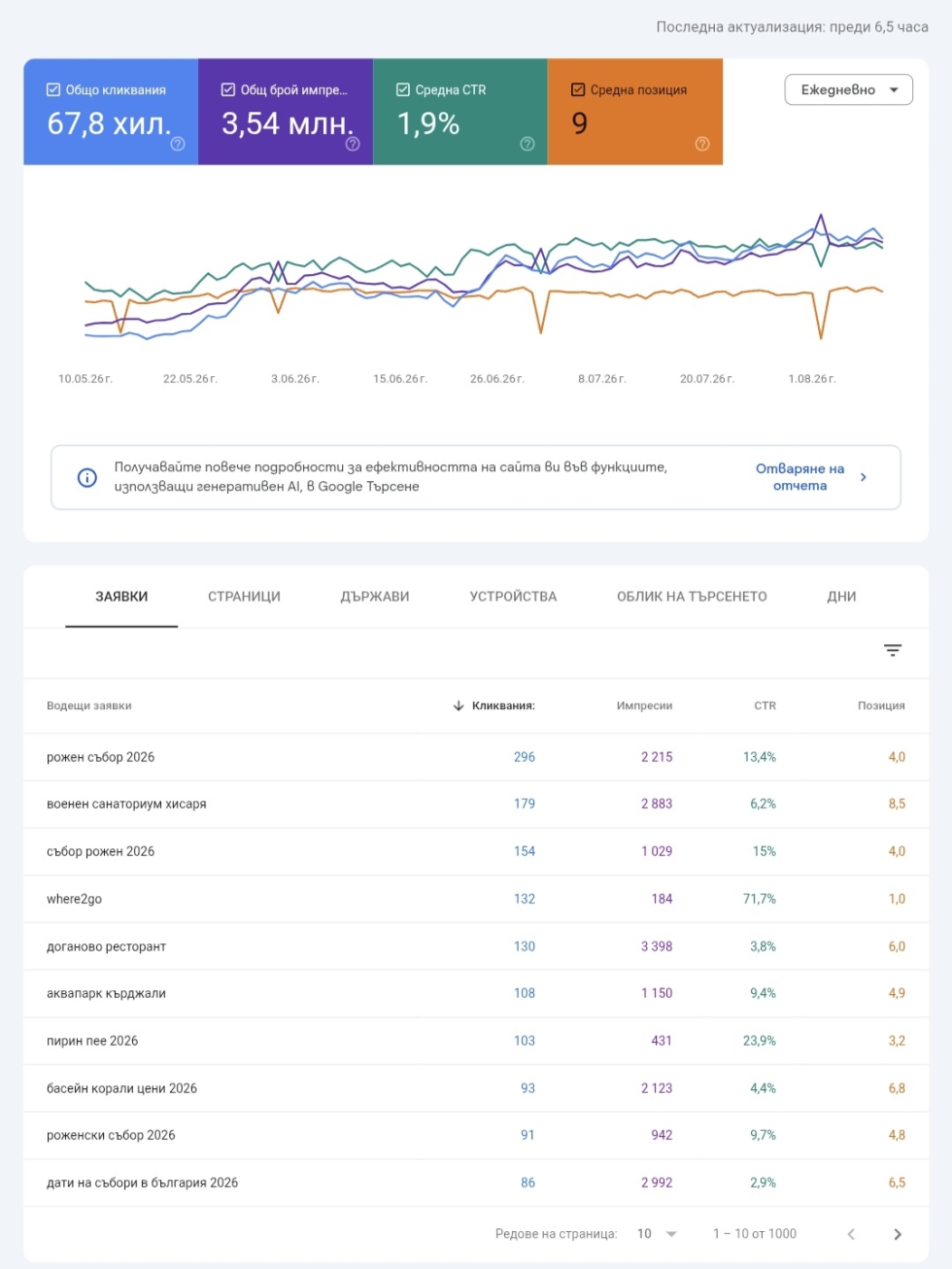Open rows per page dropdown

[658, 1234]
